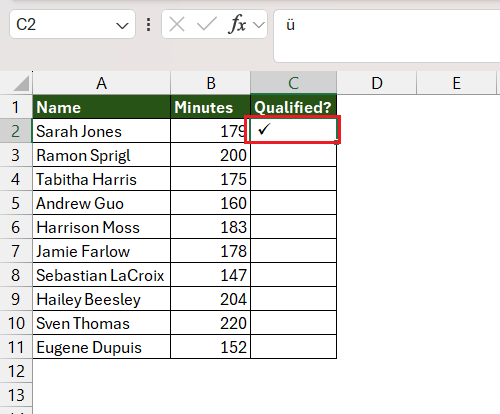
Task: Click the Enter checkmark formula bar icon
Action: [x=207, y=24]
